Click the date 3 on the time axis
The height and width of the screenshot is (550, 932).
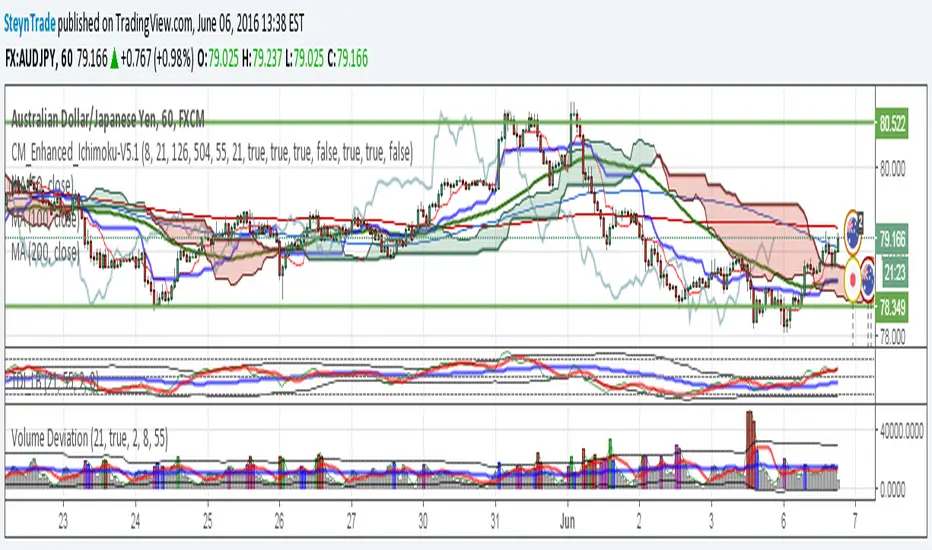tap(711, 521)
